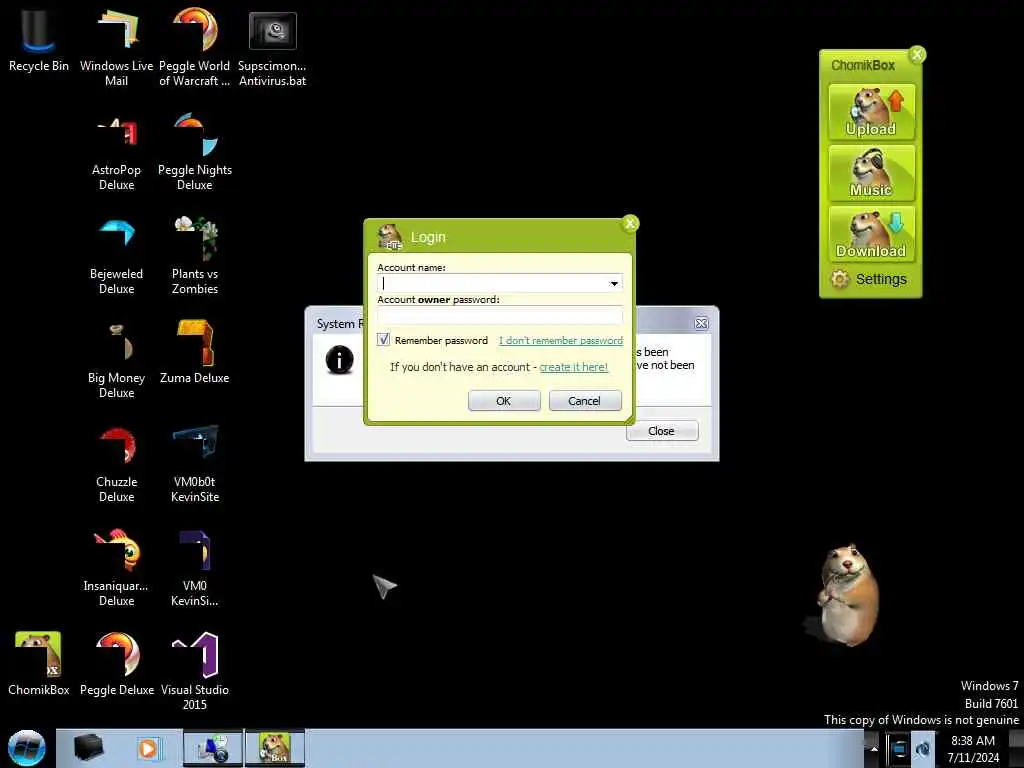Open ChomikBox Settings gear
Screen dimensions: 1024x768
click(869, 280)
